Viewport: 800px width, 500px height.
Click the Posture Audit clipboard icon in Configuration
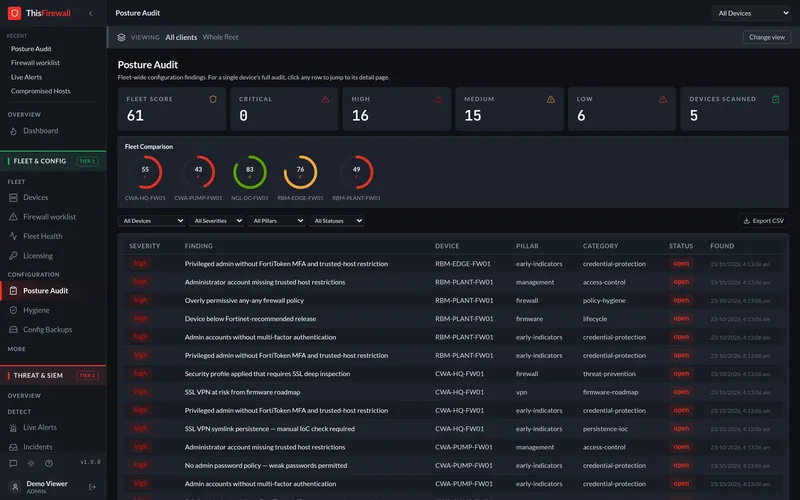(x=13, y=291)
